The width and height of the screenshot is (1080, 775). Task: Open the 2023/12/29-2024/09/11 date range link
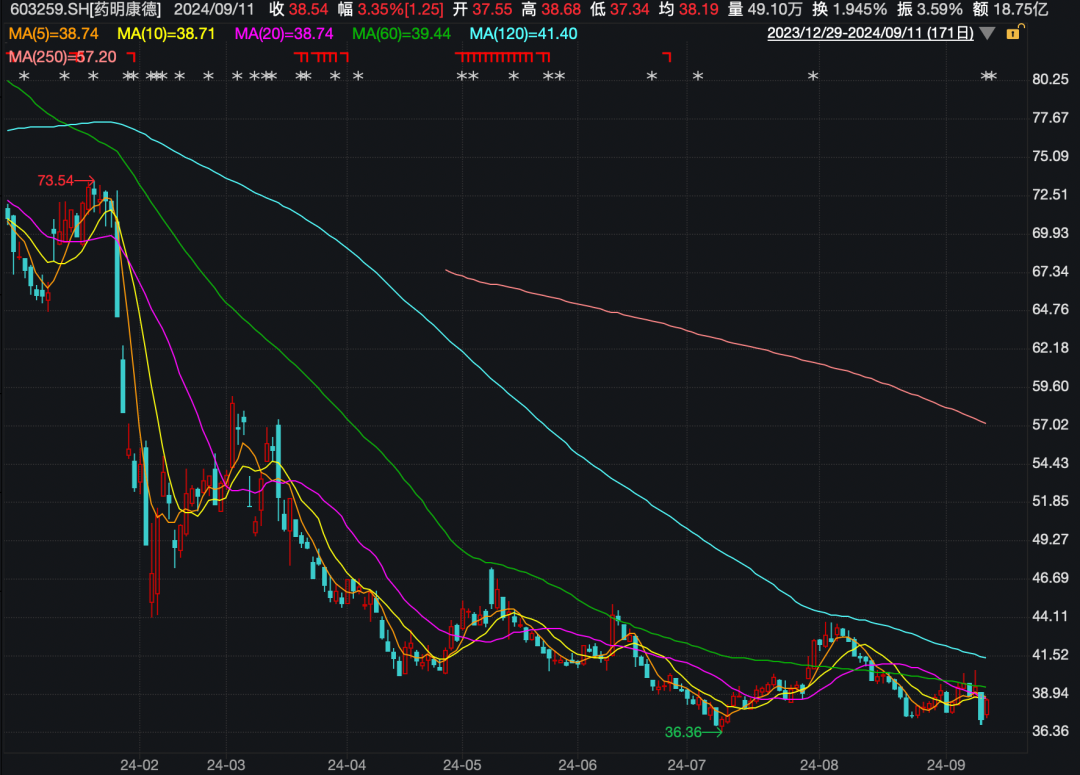point(870,33)
